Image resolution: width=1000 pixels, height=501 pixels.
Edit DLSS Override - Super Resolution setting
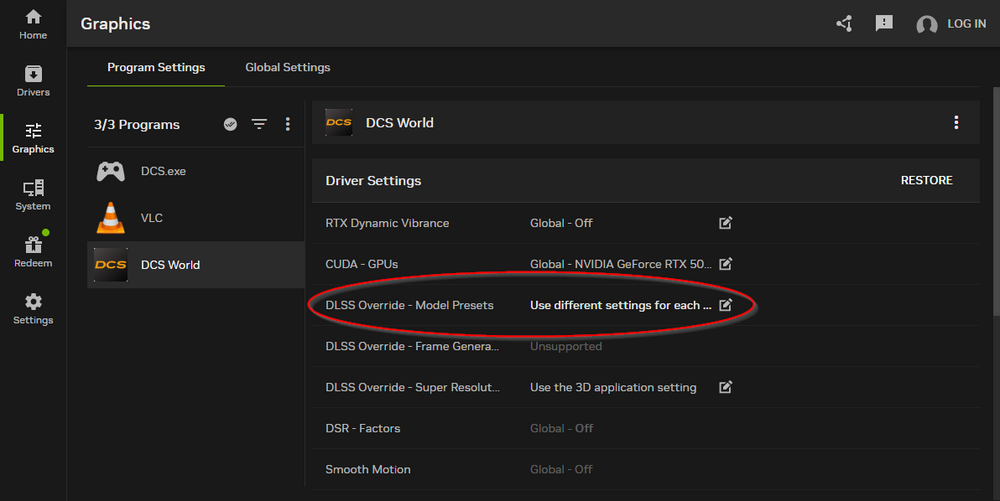(x=726, y=387)
